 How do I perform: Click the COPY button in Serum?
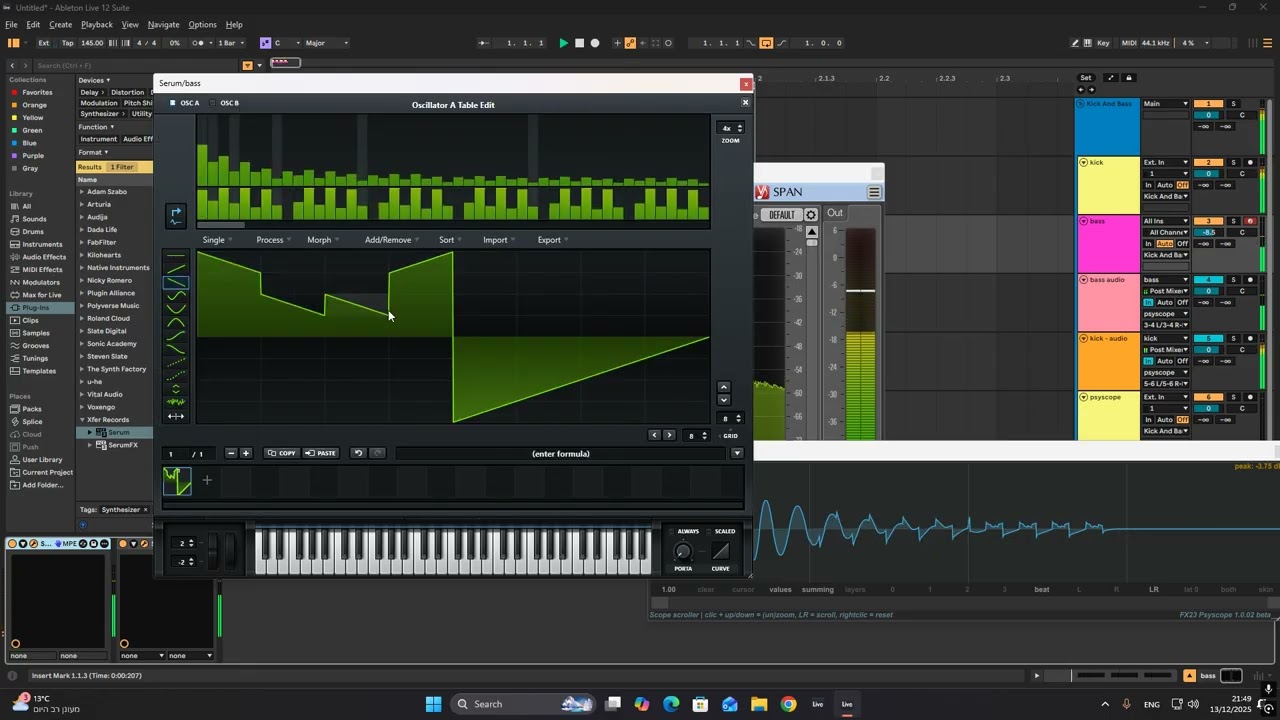(282, 453)
